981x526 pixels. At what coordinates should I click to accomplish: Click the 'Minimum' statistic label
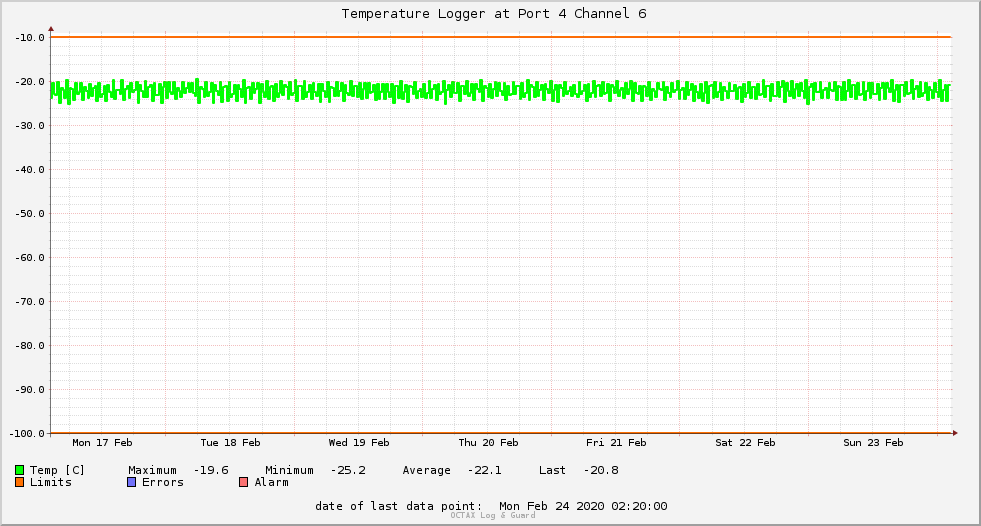point(289,470)
